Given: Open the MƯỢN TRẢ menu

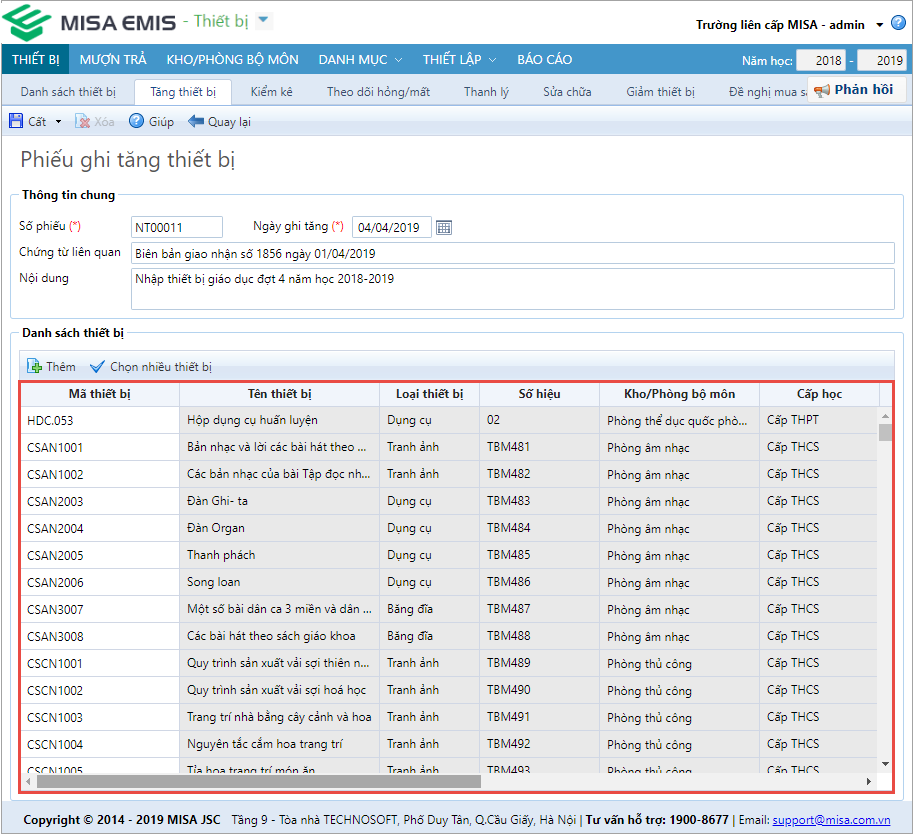Looking at the screenshot, I should (113, 60).
